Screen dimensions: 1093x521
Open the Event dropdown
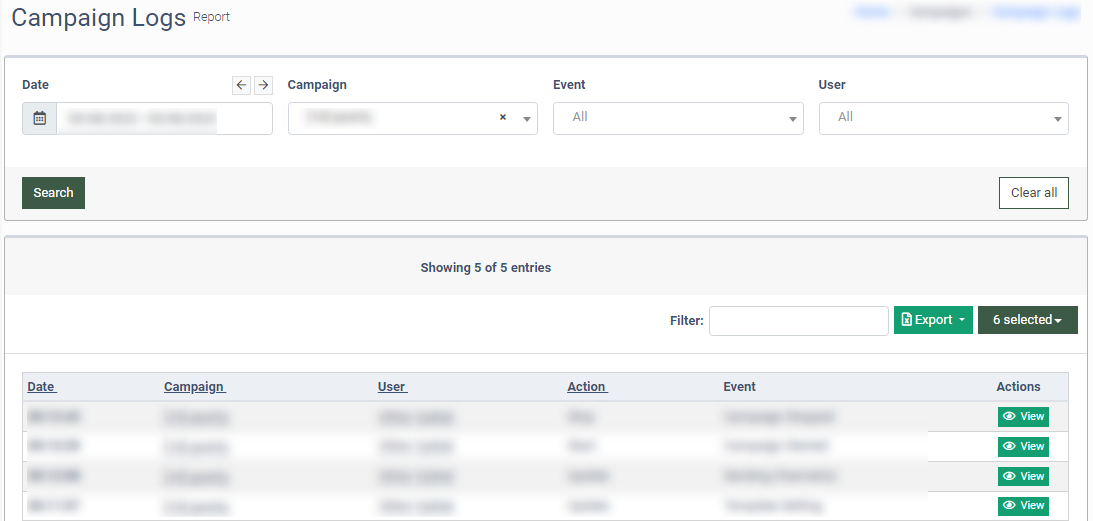tap(678, 118)
